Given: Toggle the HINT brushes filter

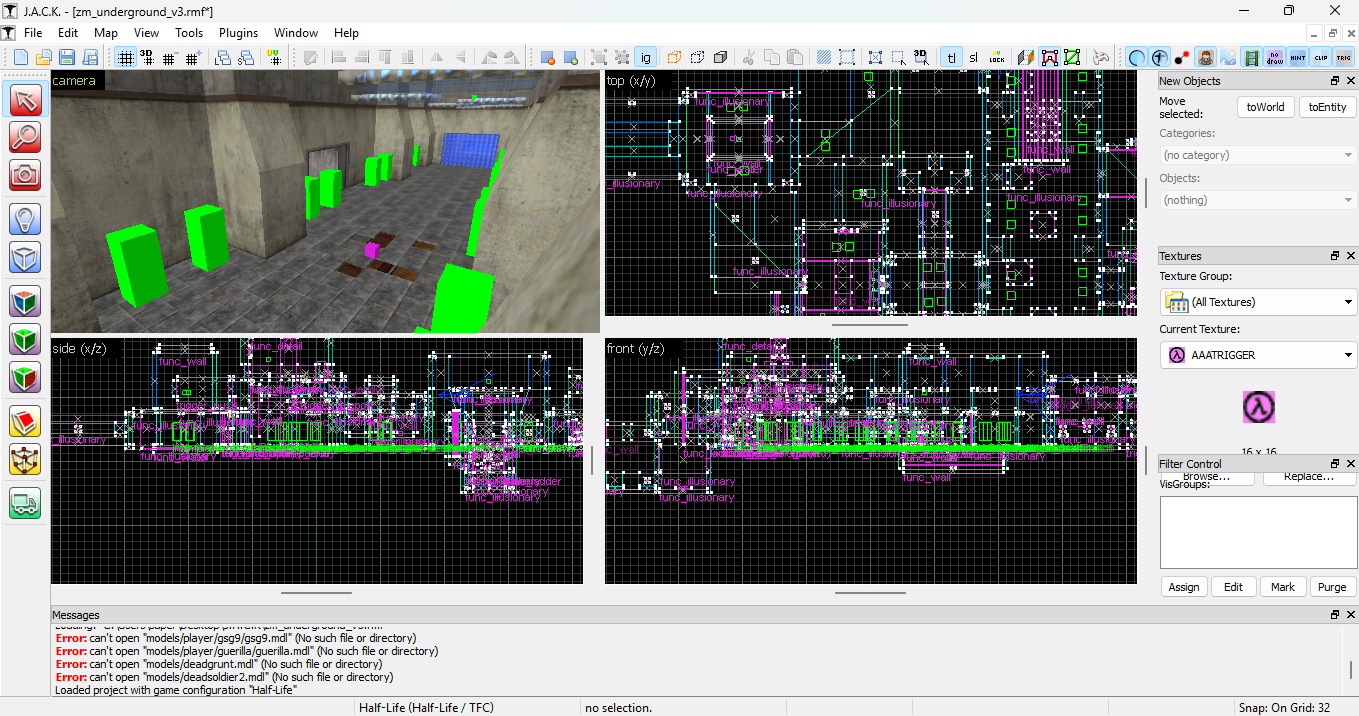Looking at the screenshot, I should pos(1298,57).
